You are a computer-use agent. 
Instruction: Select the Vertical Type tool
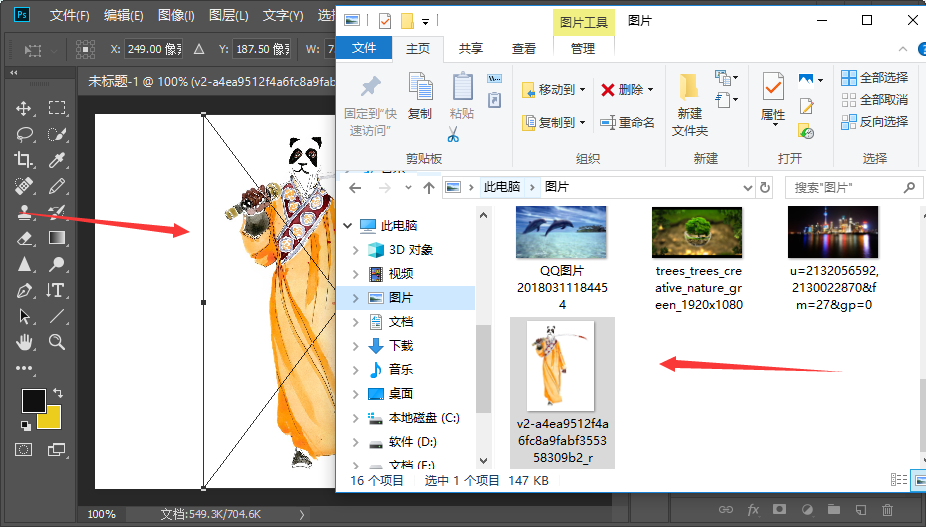pyautogui.click(x=56, y=290)
